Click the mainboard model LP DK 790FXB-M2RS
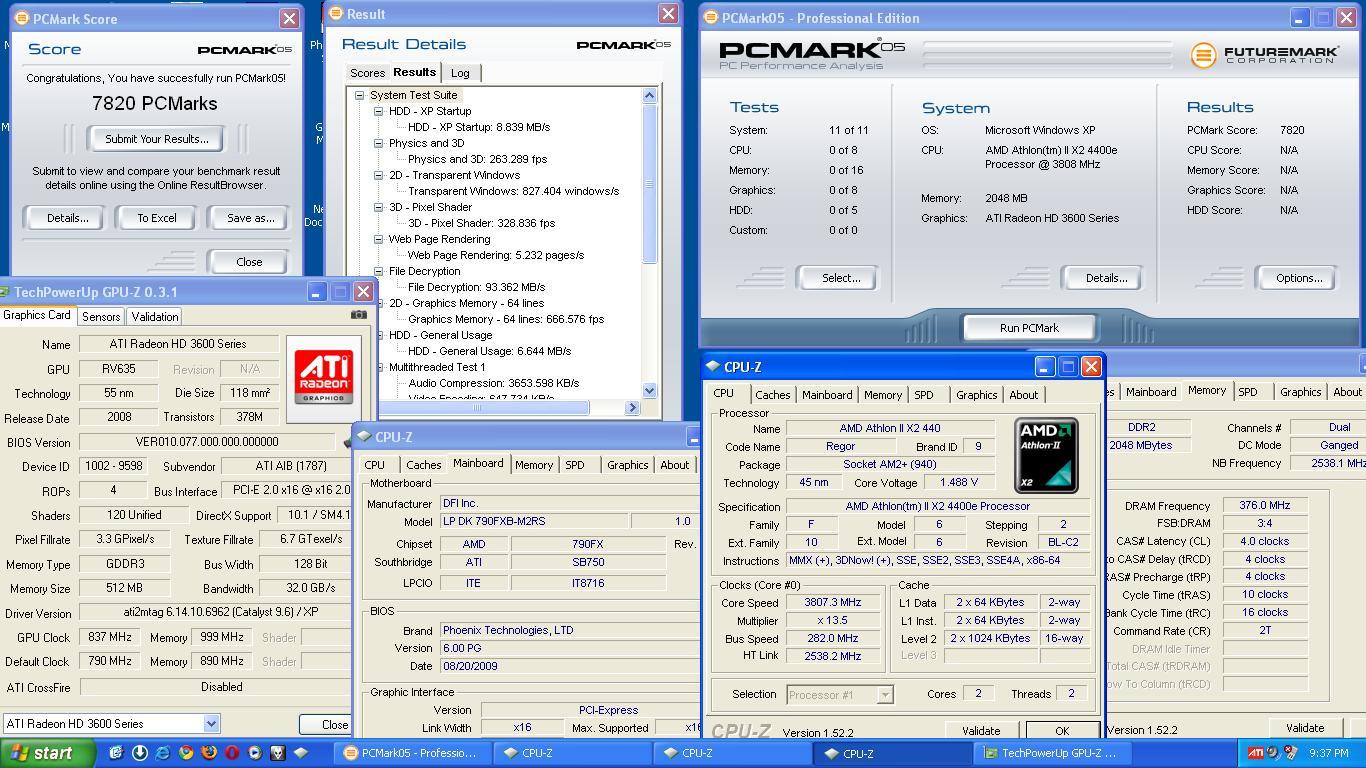This screenshot has width=1366, height=768. [534, 521]
